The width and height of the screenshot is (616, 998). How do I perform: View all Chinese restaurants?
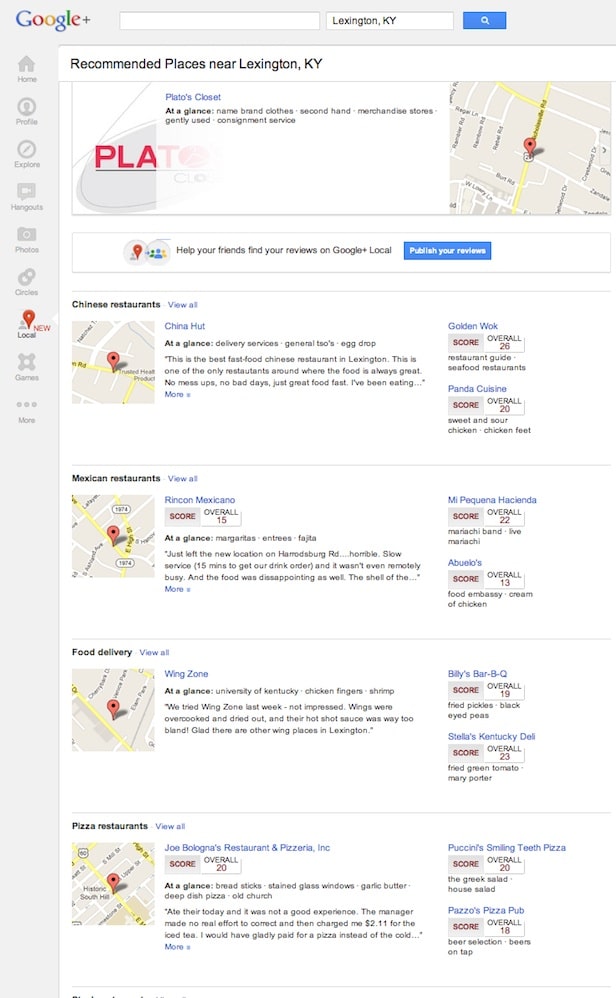click(182, 305)
